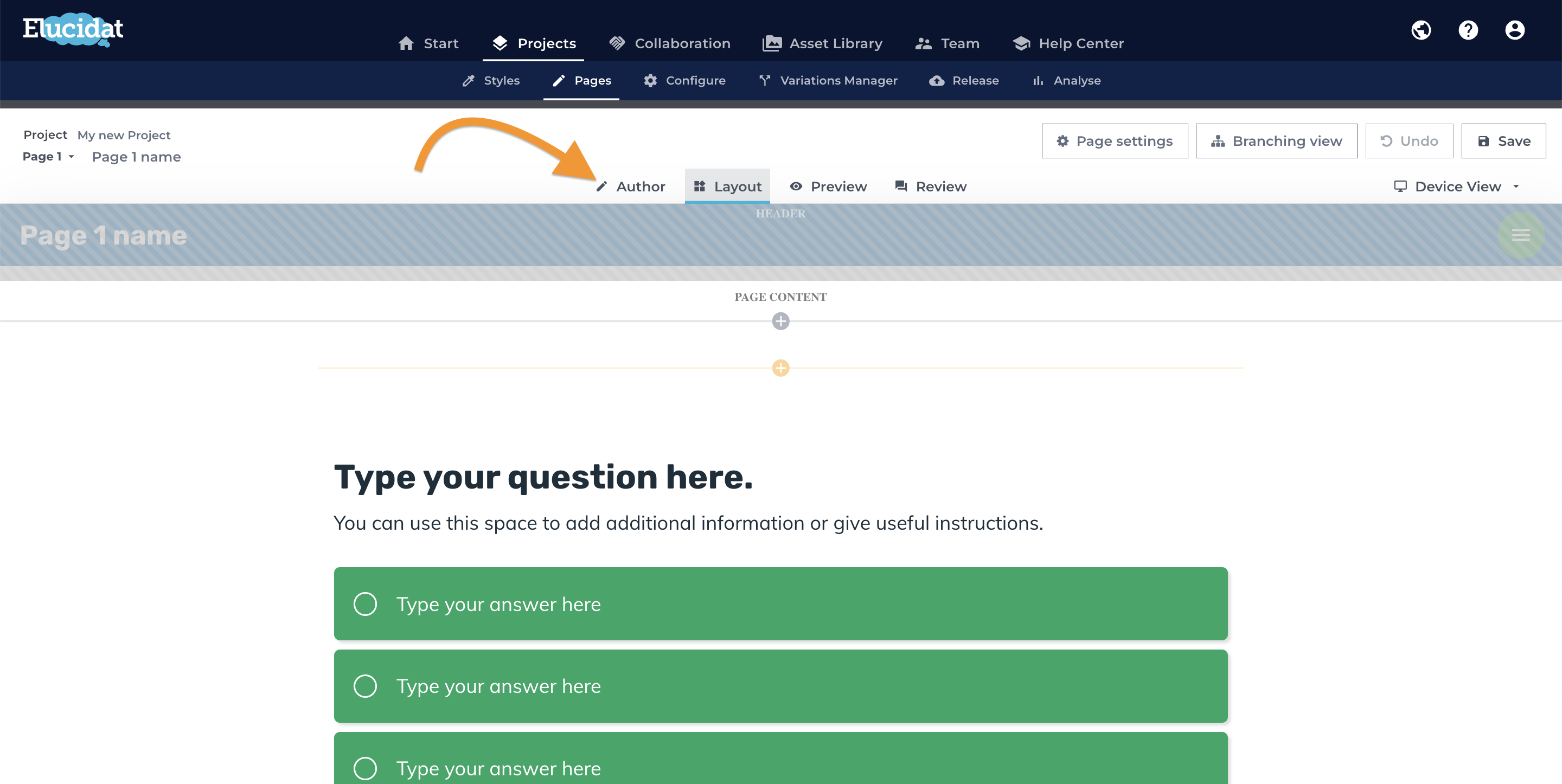Click the Page 1 name title field

pos(136,157)
